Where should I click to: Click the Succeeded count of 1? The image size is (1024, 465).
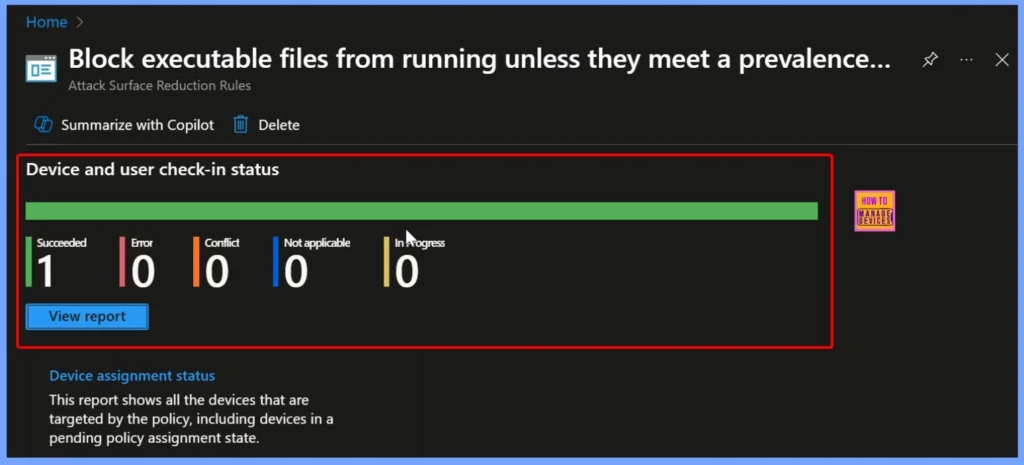pos(48,271)
